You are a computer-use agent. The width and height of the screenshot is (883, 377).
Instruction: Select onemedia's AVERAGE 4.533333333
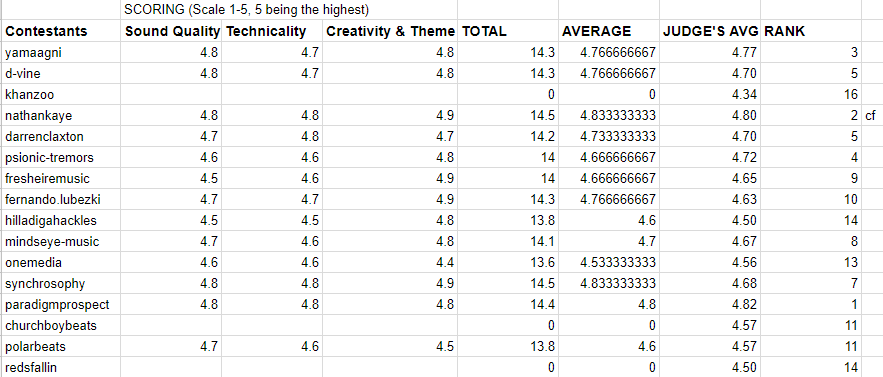tap(609, 263)
